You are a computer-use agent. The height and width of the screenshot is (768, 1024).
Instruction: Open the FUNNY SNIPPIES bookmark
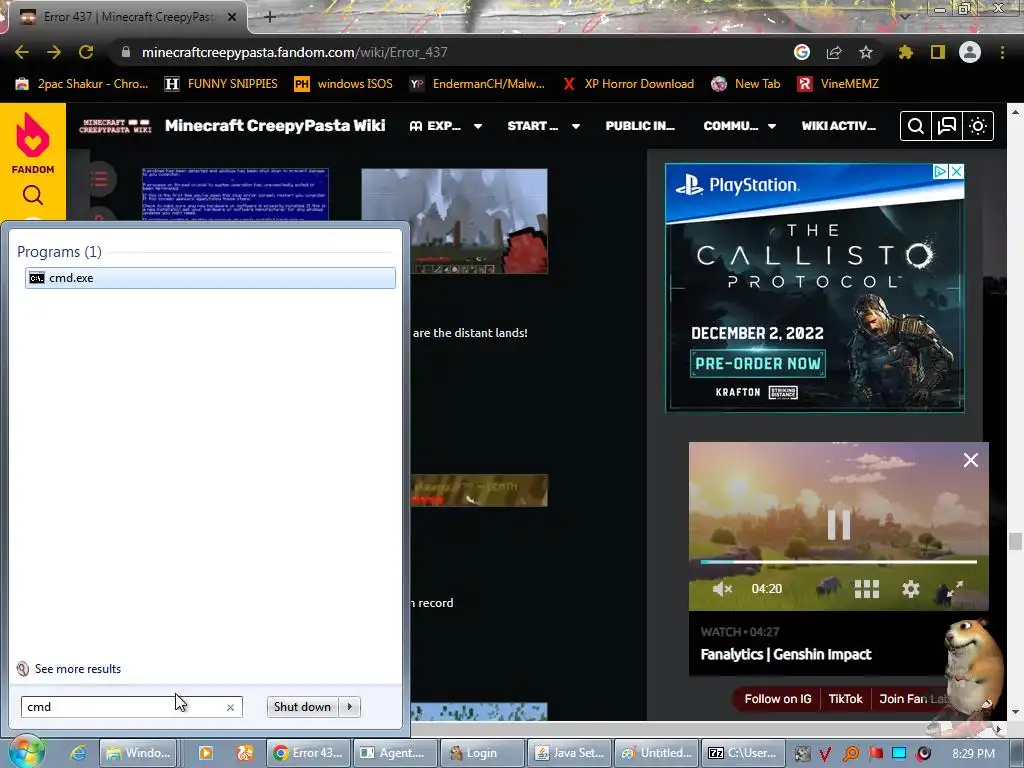tap(222, 84)
